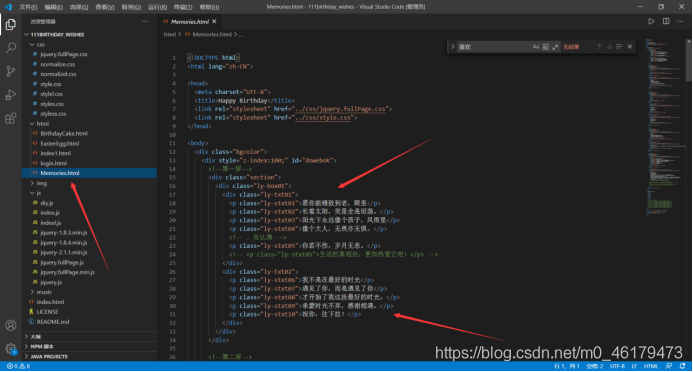The image size is (693, 372).
Task: Go to previous match in find widget
Action: point(599,46)
